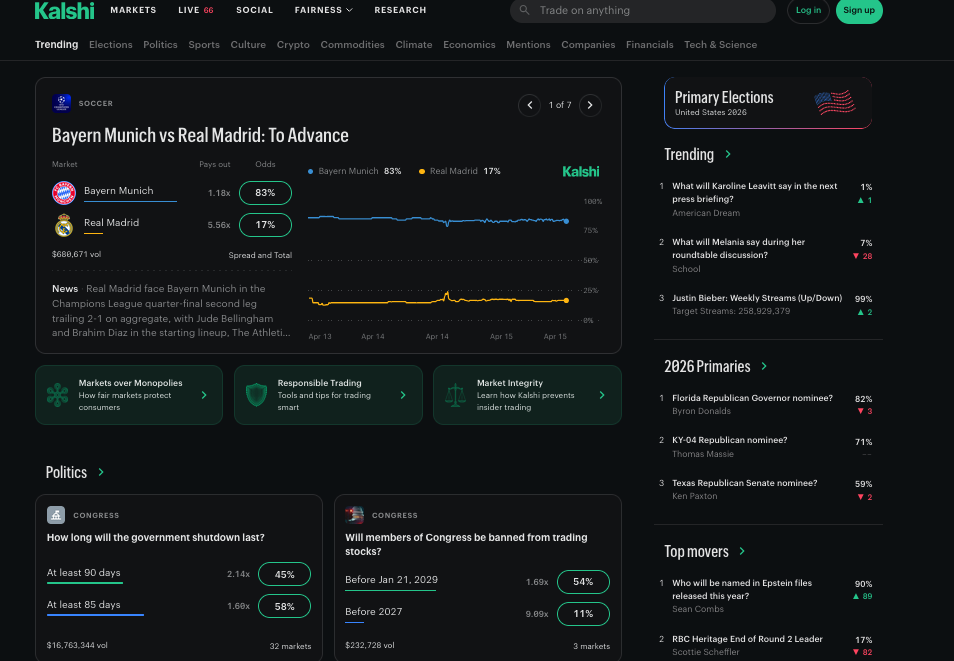
Task: Click the government shutdown Congress building icon
Action: click(56, 515)
